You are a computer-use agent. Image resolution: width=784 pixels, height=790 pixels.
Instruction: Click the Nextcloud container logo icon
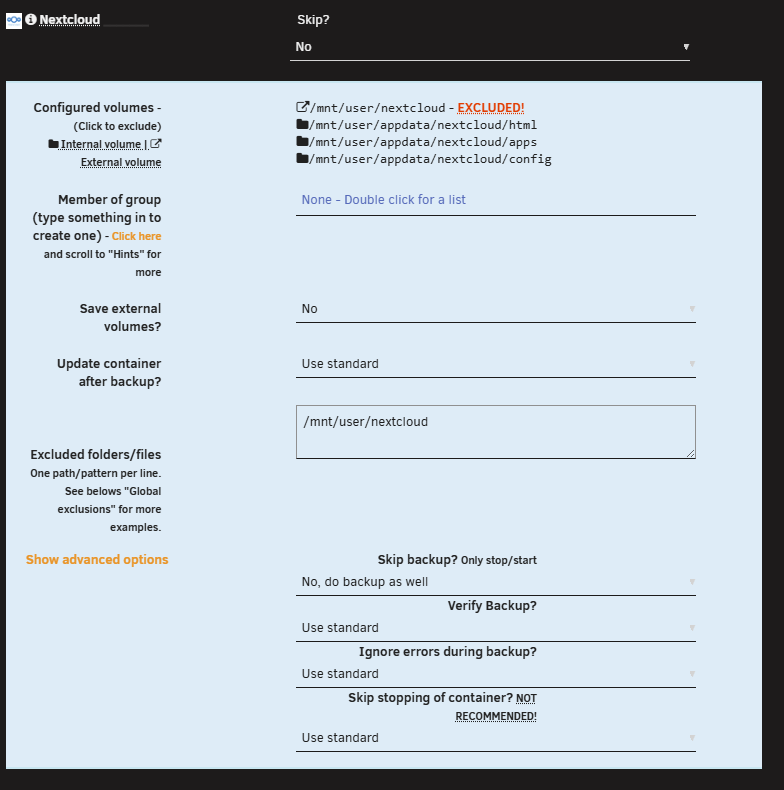14,19
